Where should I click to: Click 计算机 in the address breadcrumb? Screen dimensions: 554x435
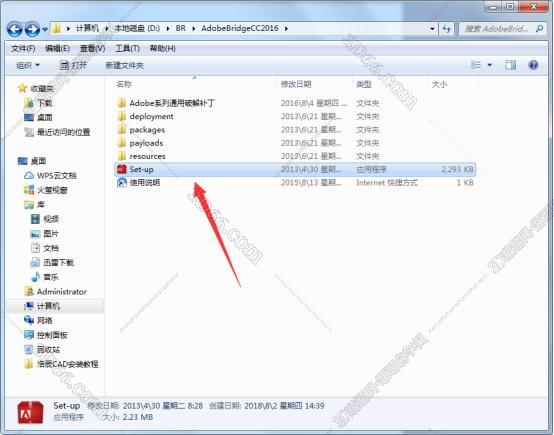[87, 28]
